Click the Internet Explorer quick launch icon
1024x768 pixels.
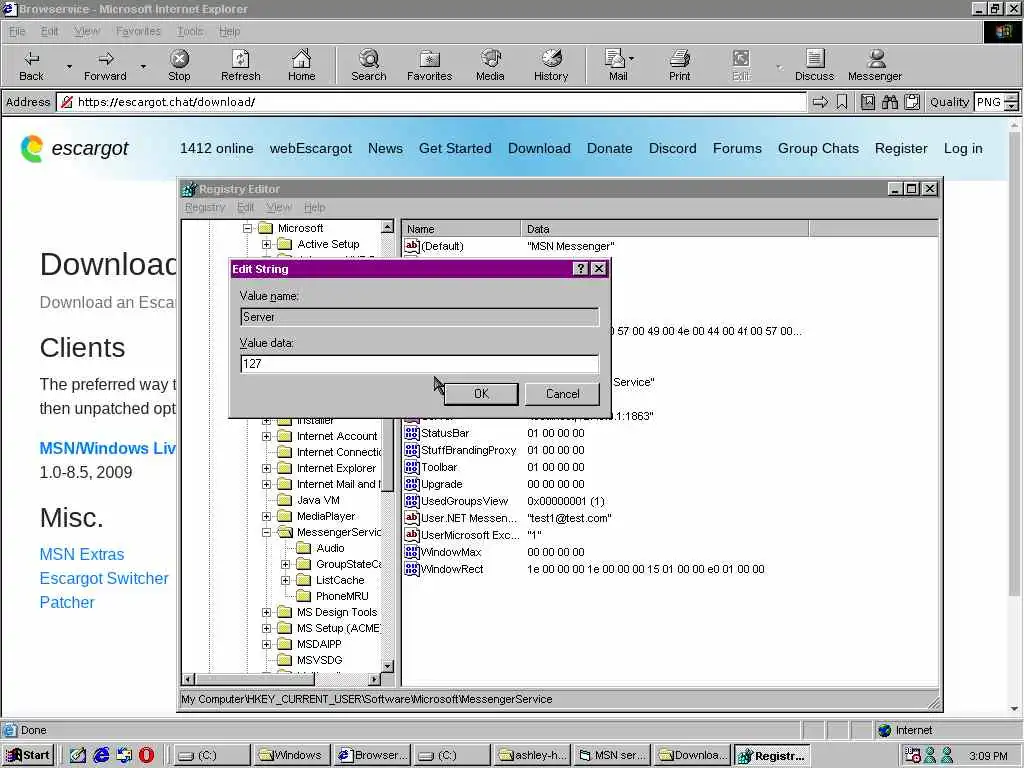[101, 755]
